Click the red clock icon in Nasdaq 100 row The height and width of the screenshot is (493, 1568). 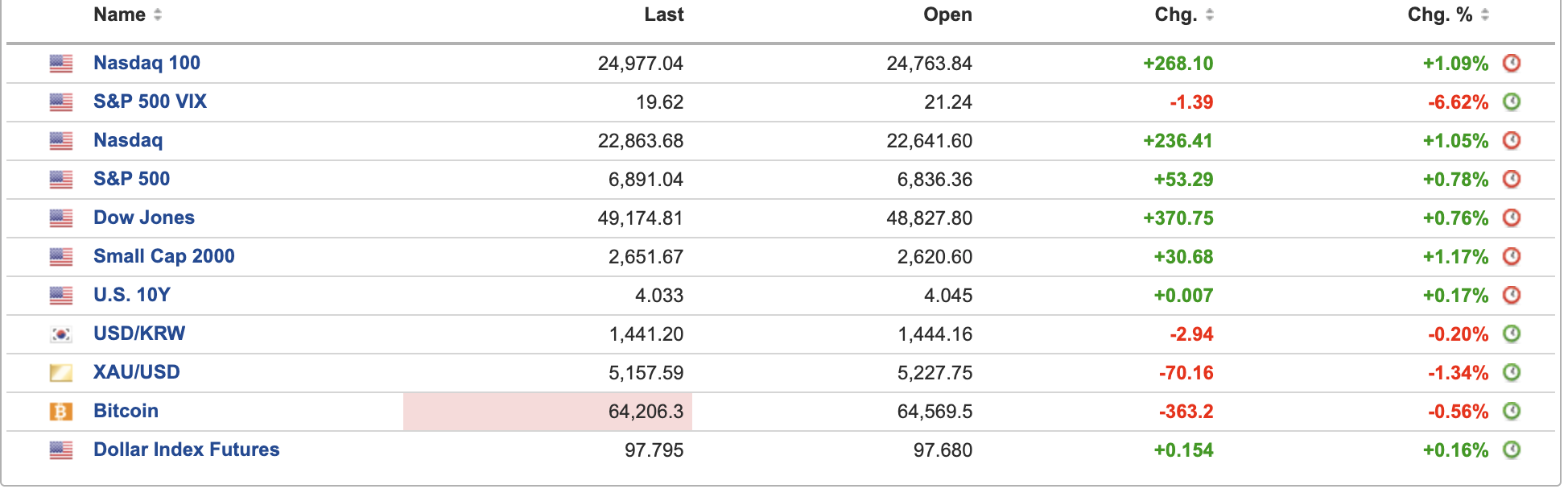[x=1512, y=63]
